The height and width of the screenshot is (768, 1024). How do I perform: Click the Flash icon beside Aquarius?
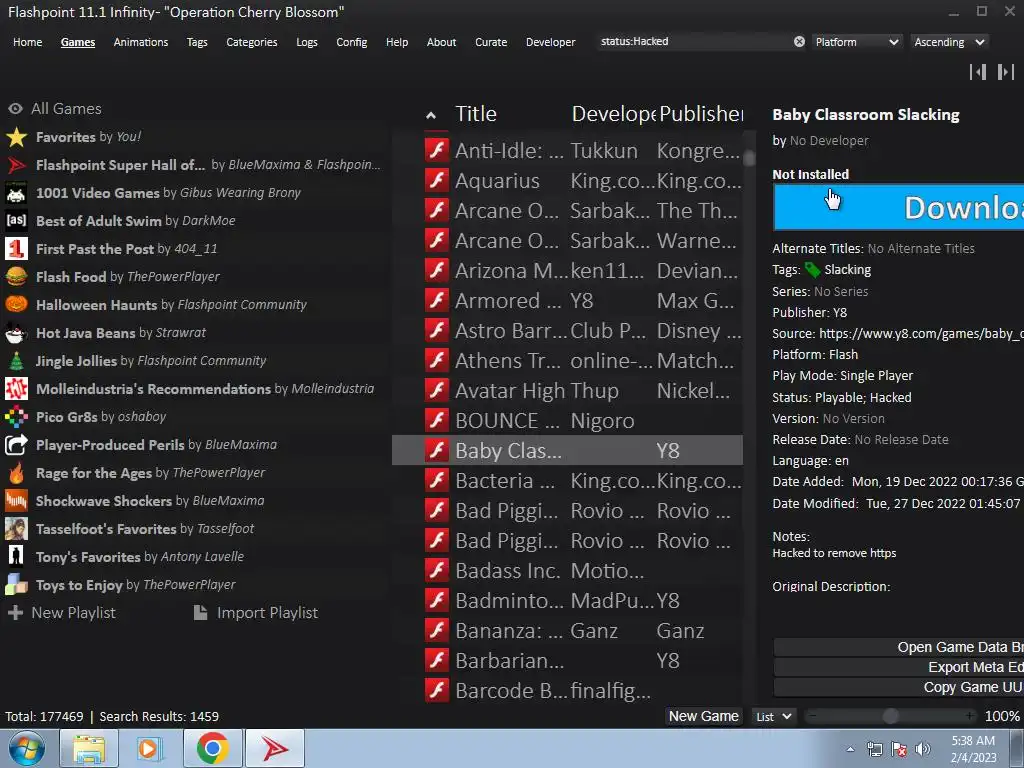coord(437,181)
